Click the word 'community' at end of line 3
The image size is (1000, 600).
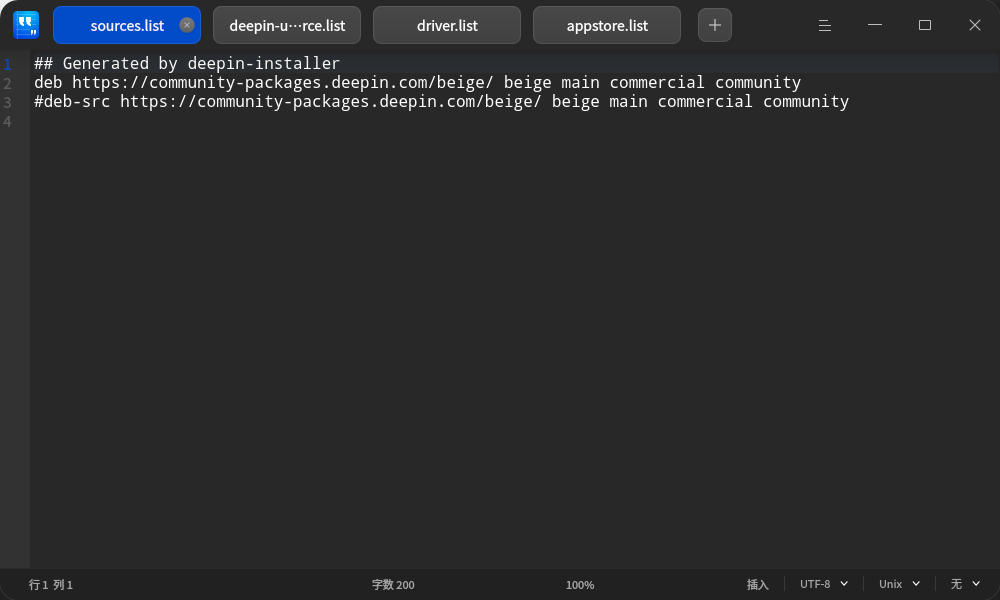[x=805, y=102]
